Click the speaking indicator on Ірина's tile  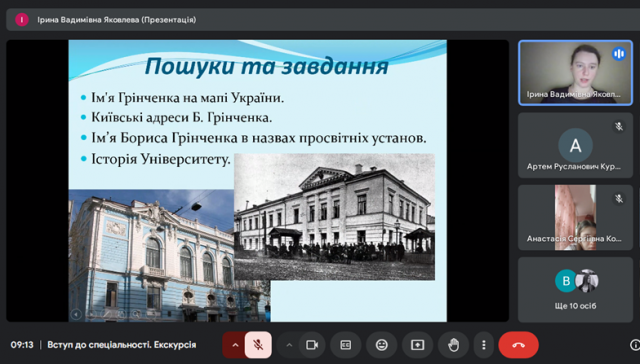click(619, 53)
